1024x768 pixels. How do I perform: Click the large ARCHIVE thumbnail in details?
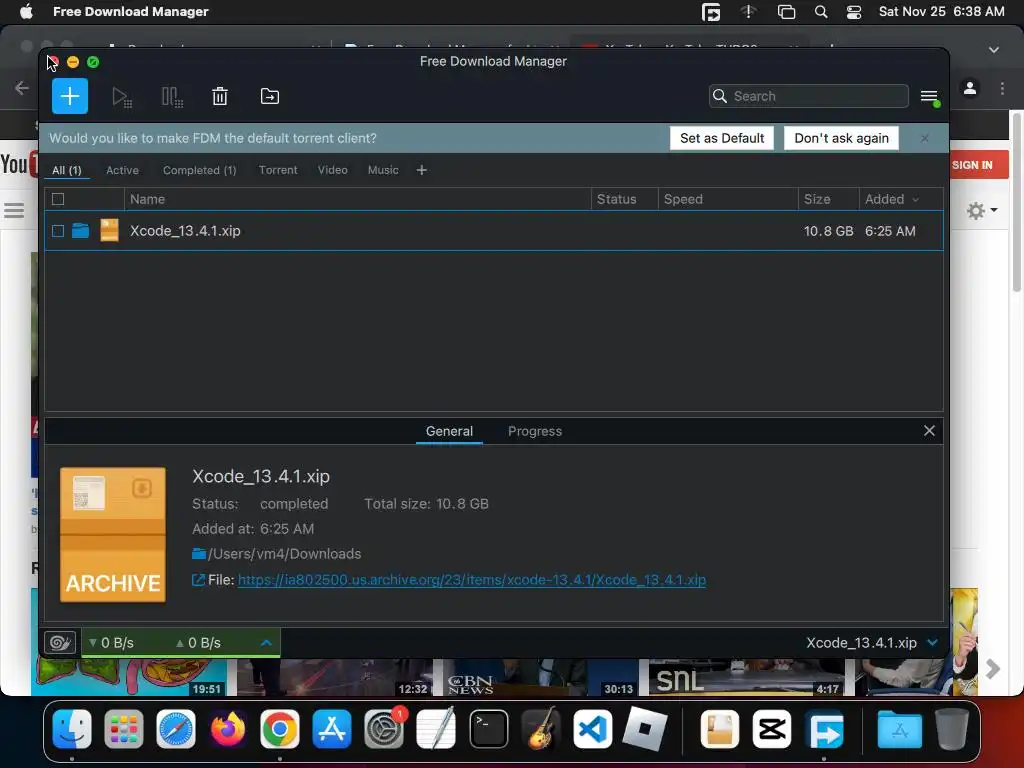[113, 535]
